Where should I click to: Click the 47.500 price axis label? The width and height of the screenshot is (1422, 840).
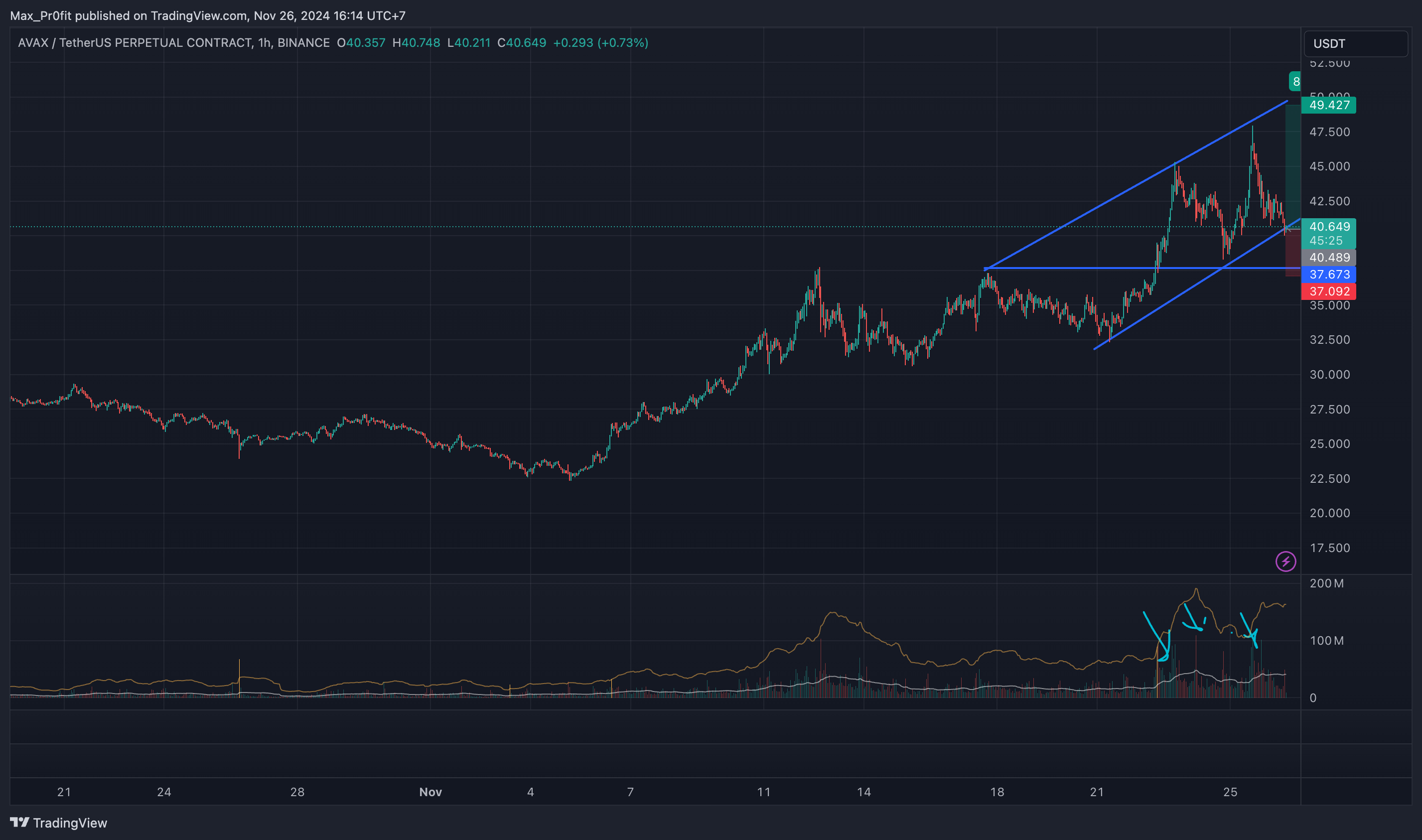1330,132
